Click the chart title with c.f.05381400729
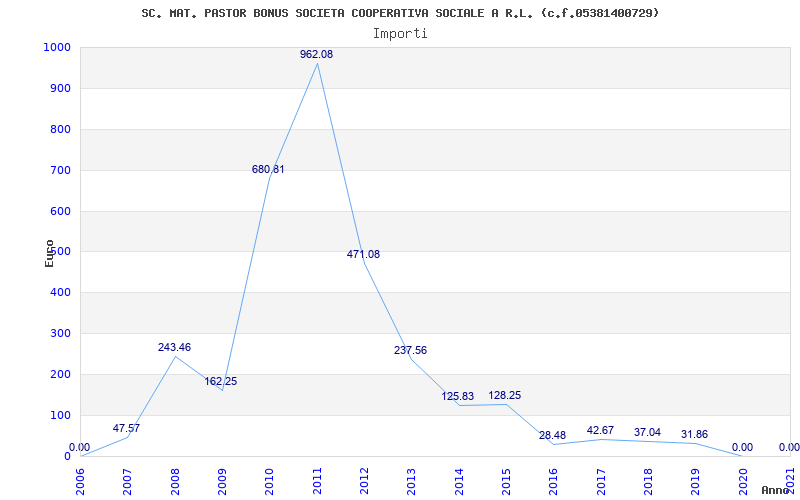Viewport: 800px width, 500px height. coord(401,13)
